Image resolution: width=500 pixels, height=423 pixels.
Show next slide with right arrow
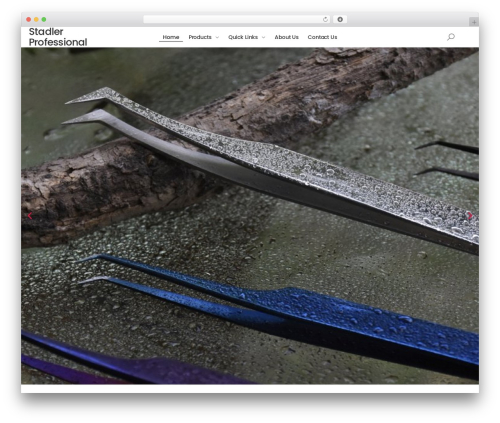tap(470, 216)
